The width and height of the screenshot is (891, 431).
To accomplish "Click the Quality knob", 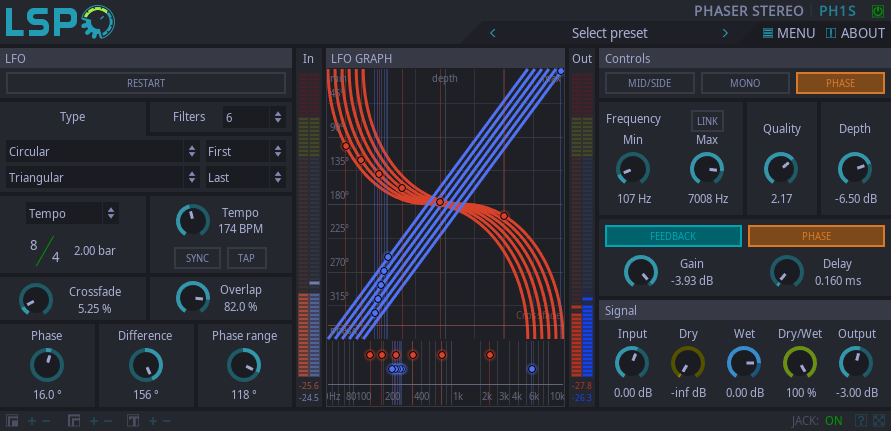I will (781, 169).
